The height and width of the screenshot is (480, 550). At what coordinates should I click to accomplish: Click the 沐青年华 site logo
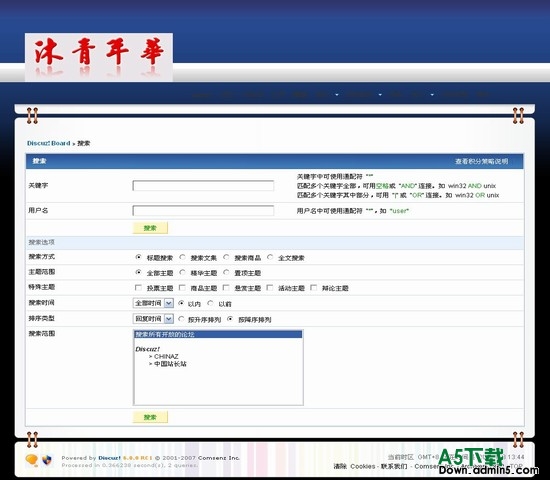pyautogui.click(x=99, y=57)
